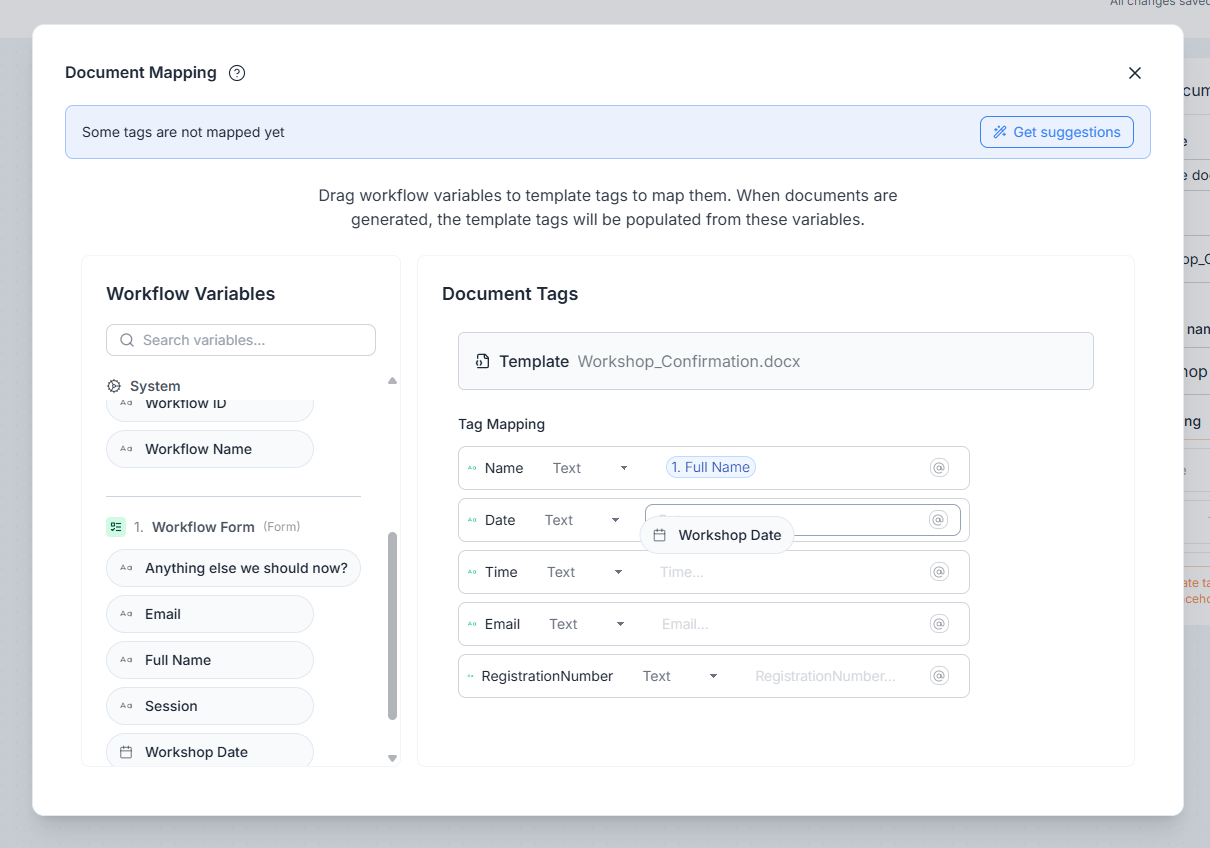Screen dimensions: 1210x848
Task: Click calendar icon of Workshop Date variable
Action: click(126, 752)
